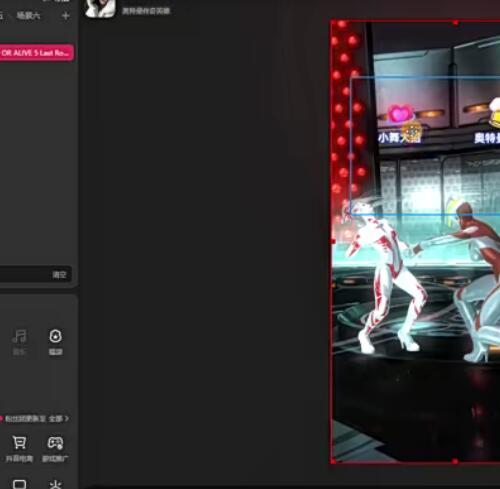Select the OR ALIVE 5 Last Round source

point(36,53)
